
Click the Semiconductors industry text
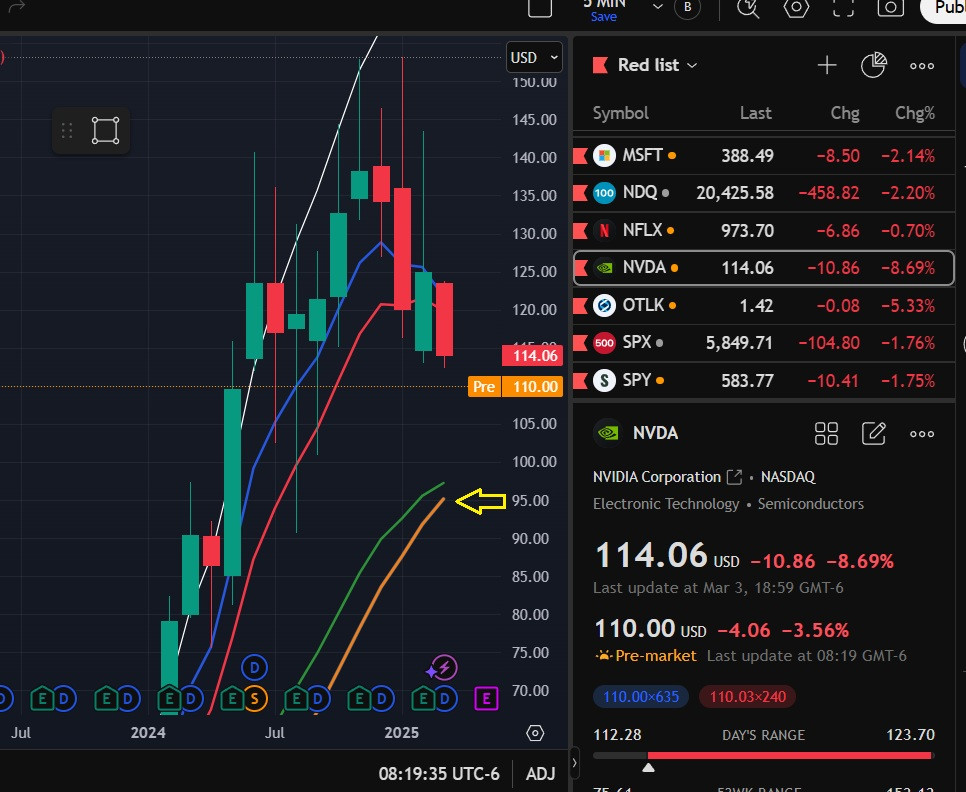point(811,504)
